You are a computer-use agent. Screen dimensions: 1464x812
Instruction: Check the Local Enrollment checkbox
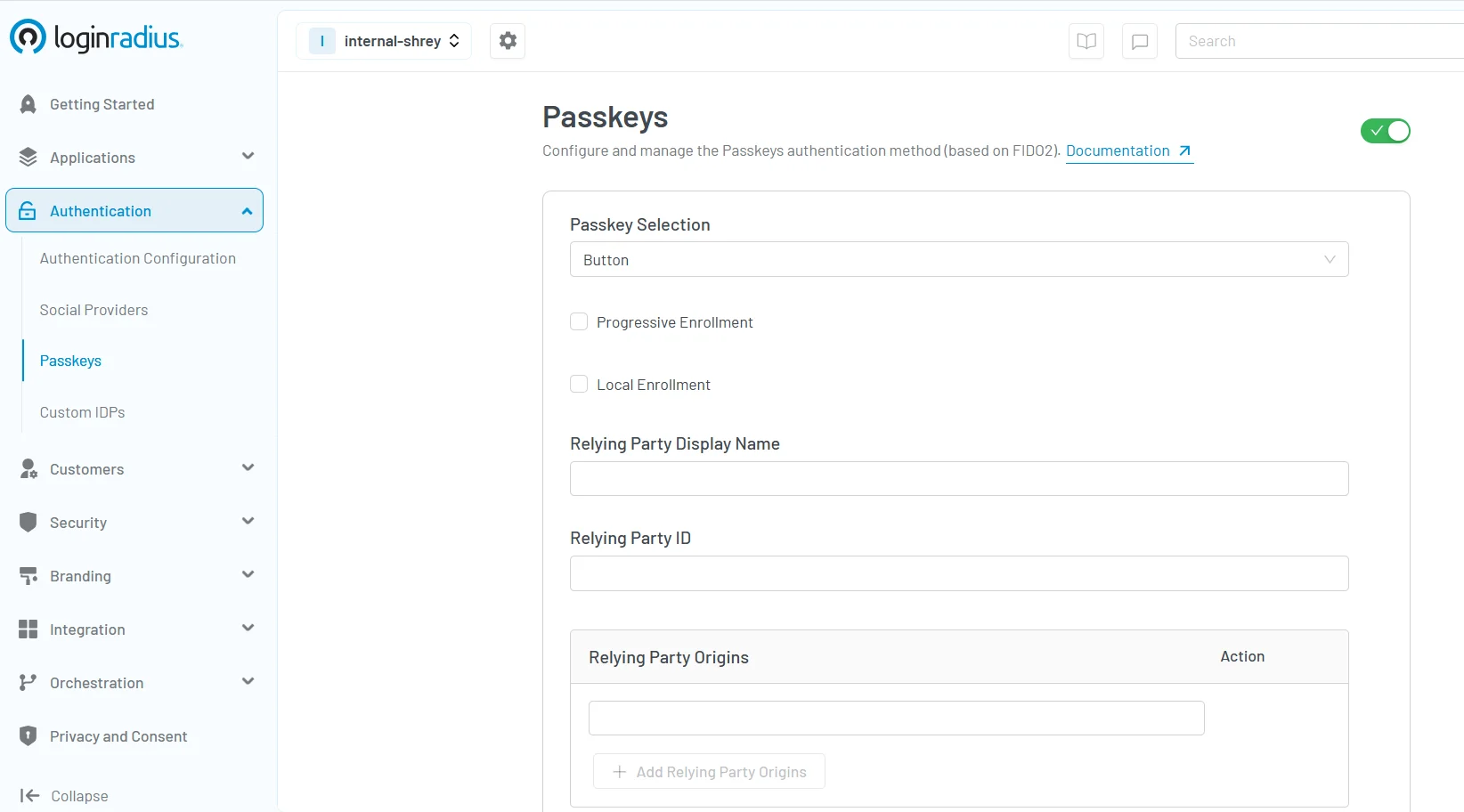(579, 384)
